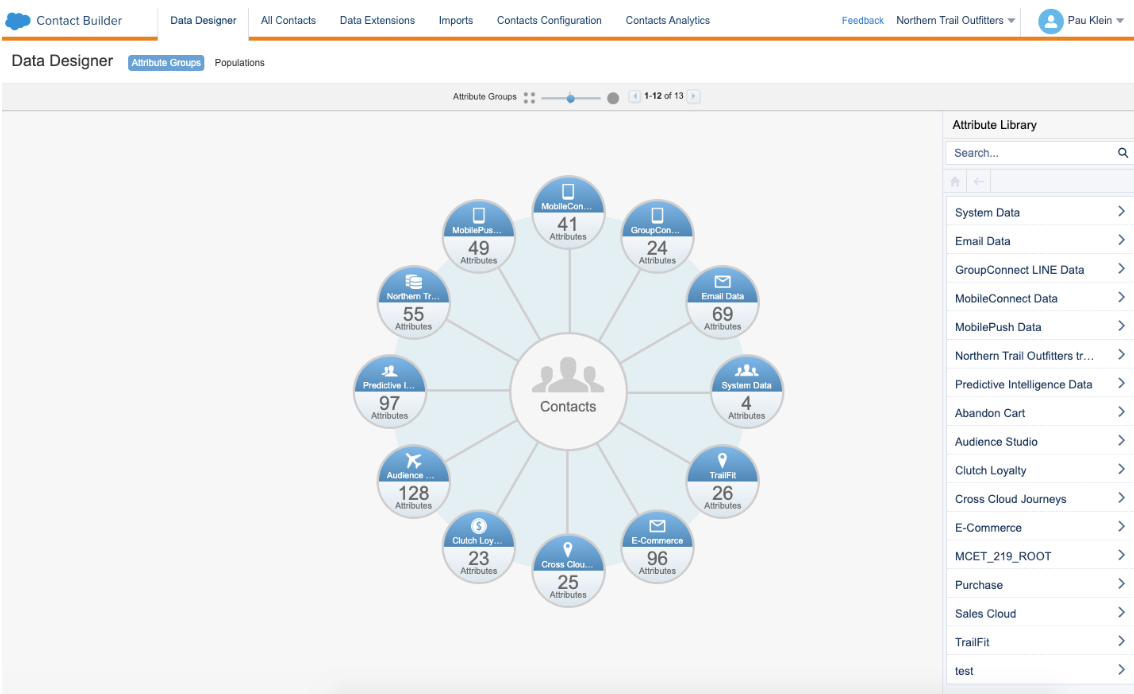This screenshot has height=694, width=1134.
Task: Click the Contact Builder cloud logo
Action: click(17, 20)
